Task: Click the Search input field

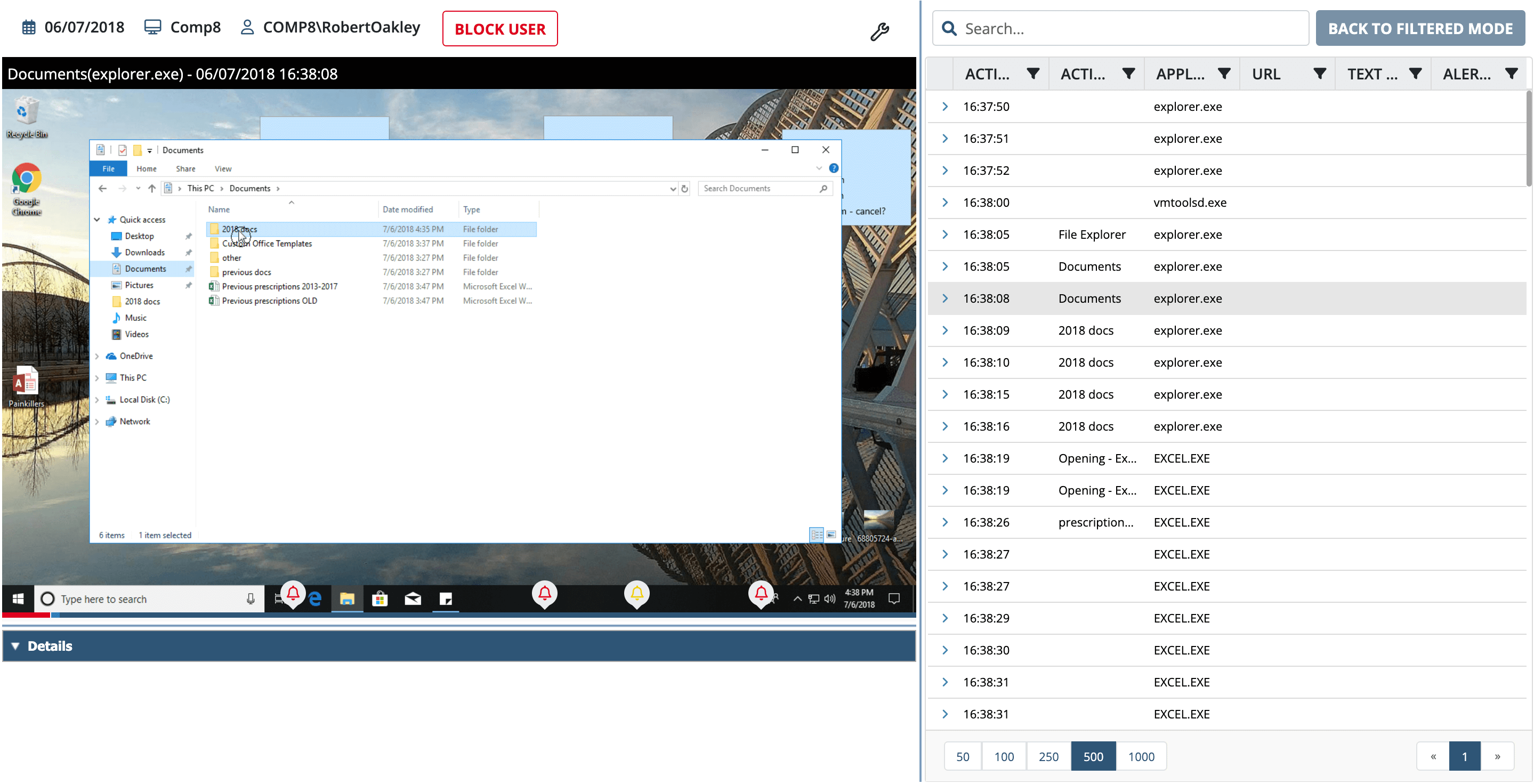Action: pos(1120,29)
